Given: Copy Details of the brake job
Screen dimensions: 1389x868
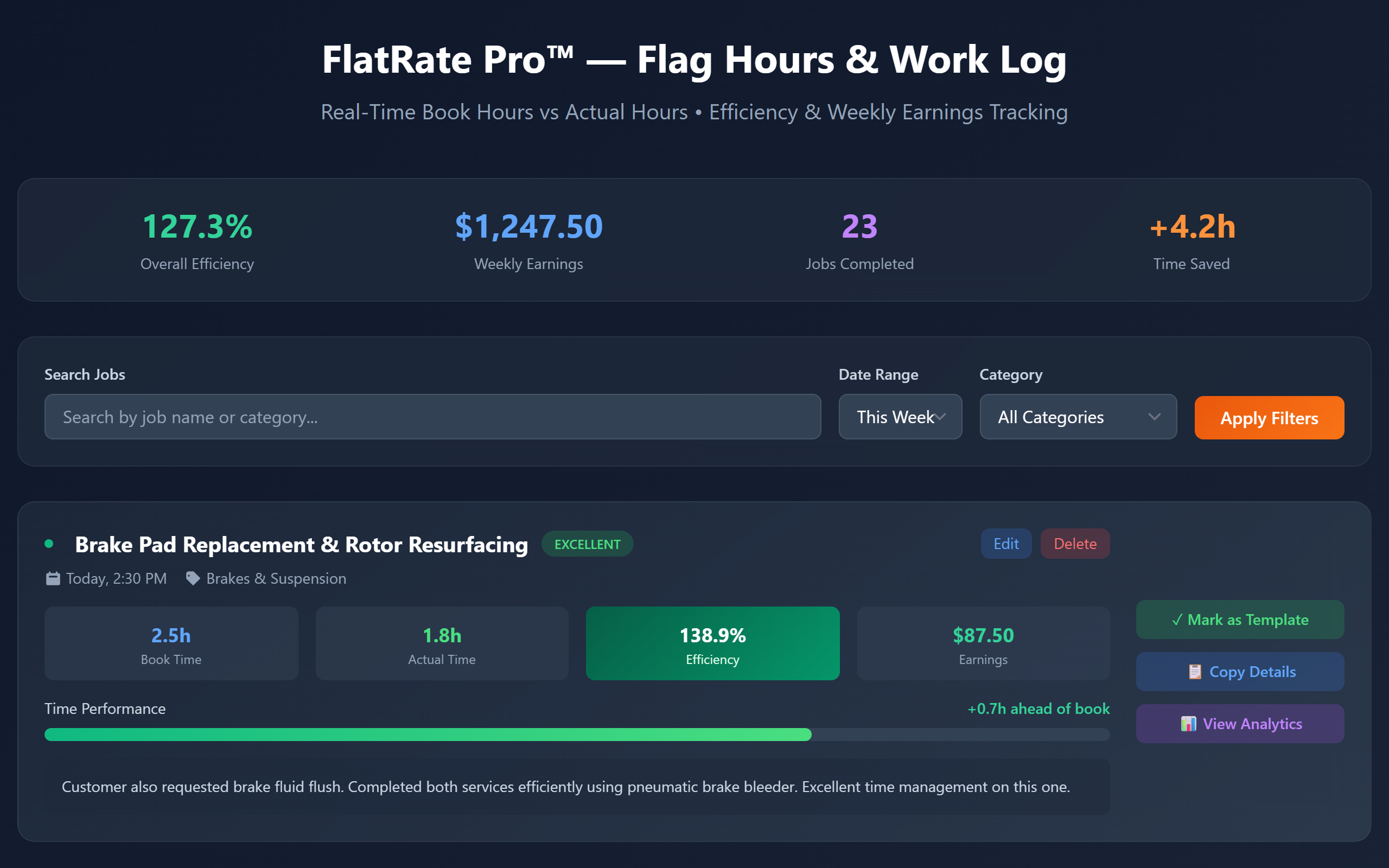Looking at the screenshot, I should pyautogui.click(x=1240, y=672).
